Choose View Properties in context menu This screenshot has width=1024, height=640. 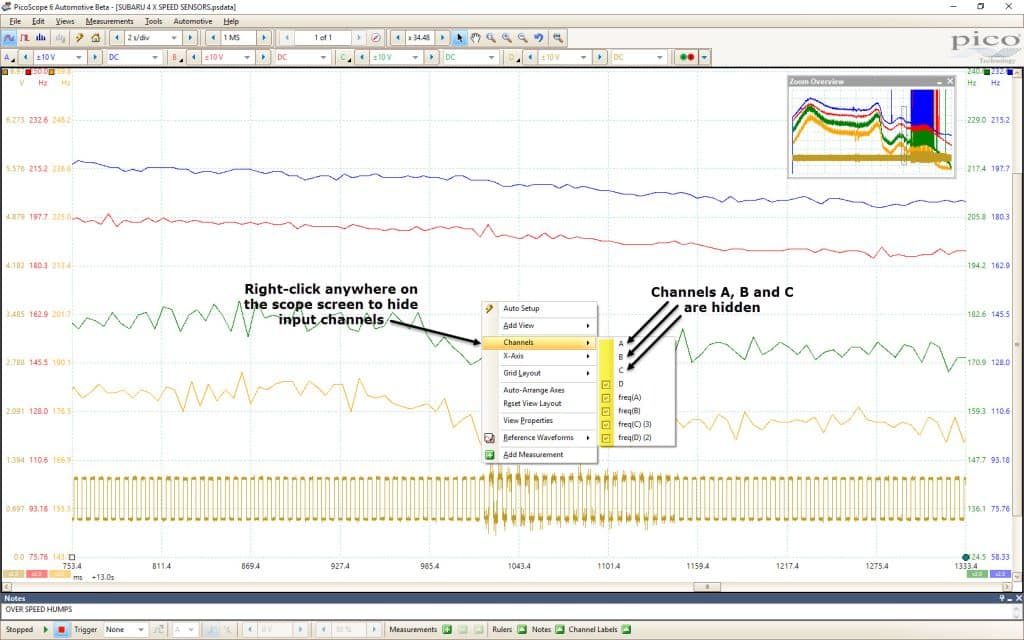point(539,421)
